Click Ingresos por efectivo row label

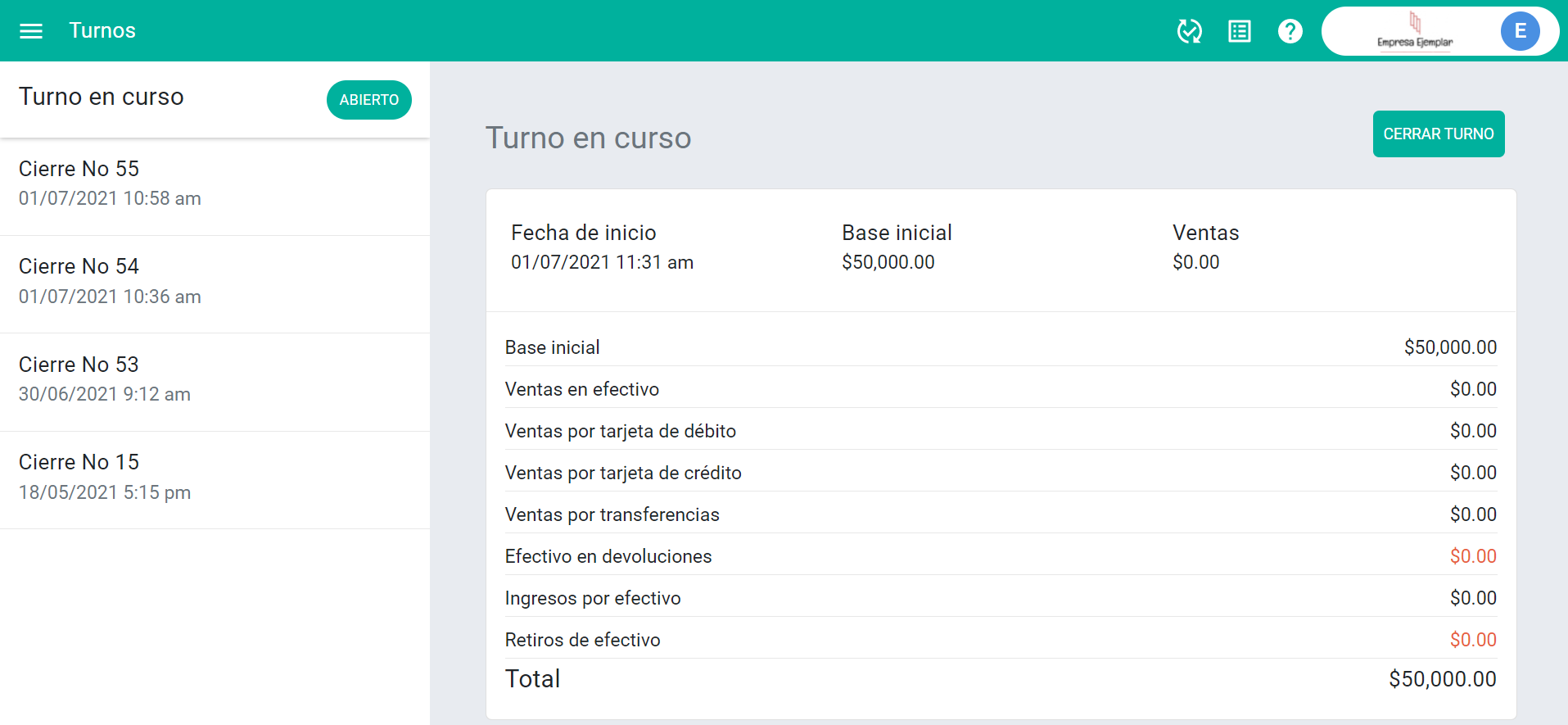[593, 598]
